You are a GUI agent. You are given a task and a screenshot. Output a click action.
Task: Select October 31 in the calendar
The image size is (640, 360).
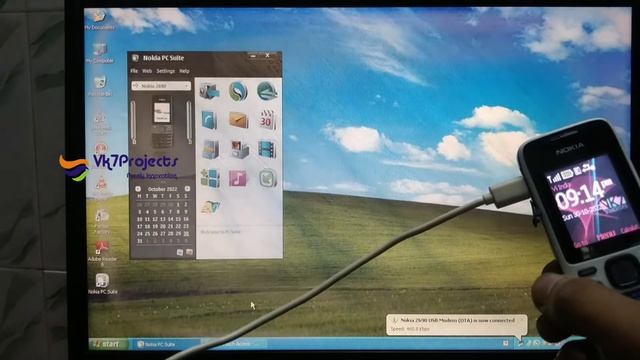tap(140, 241)
